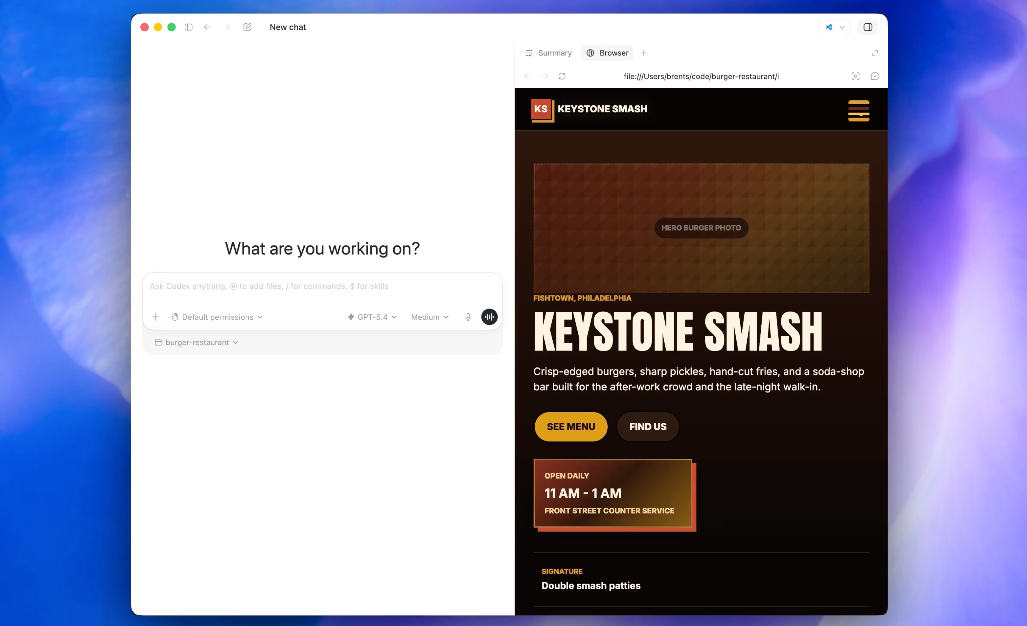Reload the browser preview page

click(562, 76)
